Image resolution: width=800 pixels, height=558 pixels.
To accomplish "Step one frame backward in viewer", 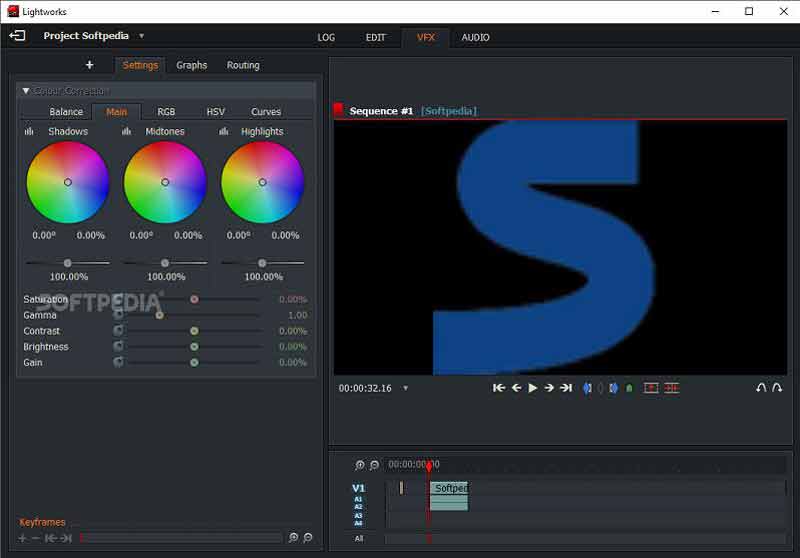I will pyautogui.click(x=516, y=388).
